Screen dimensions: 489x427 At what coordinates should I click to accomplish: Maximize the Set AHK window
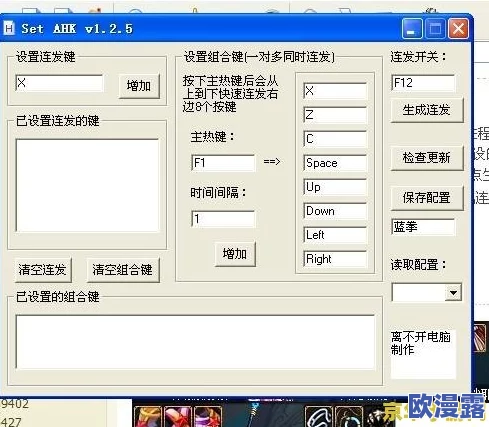(435, 29)
